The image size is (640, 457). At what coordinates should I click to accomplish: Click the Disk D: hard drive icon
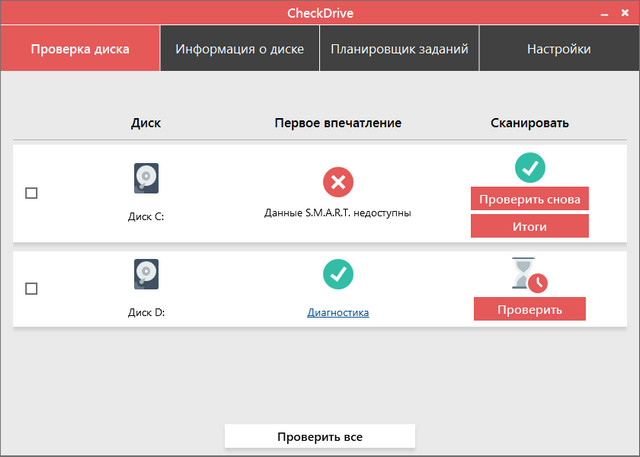(146, 274)
